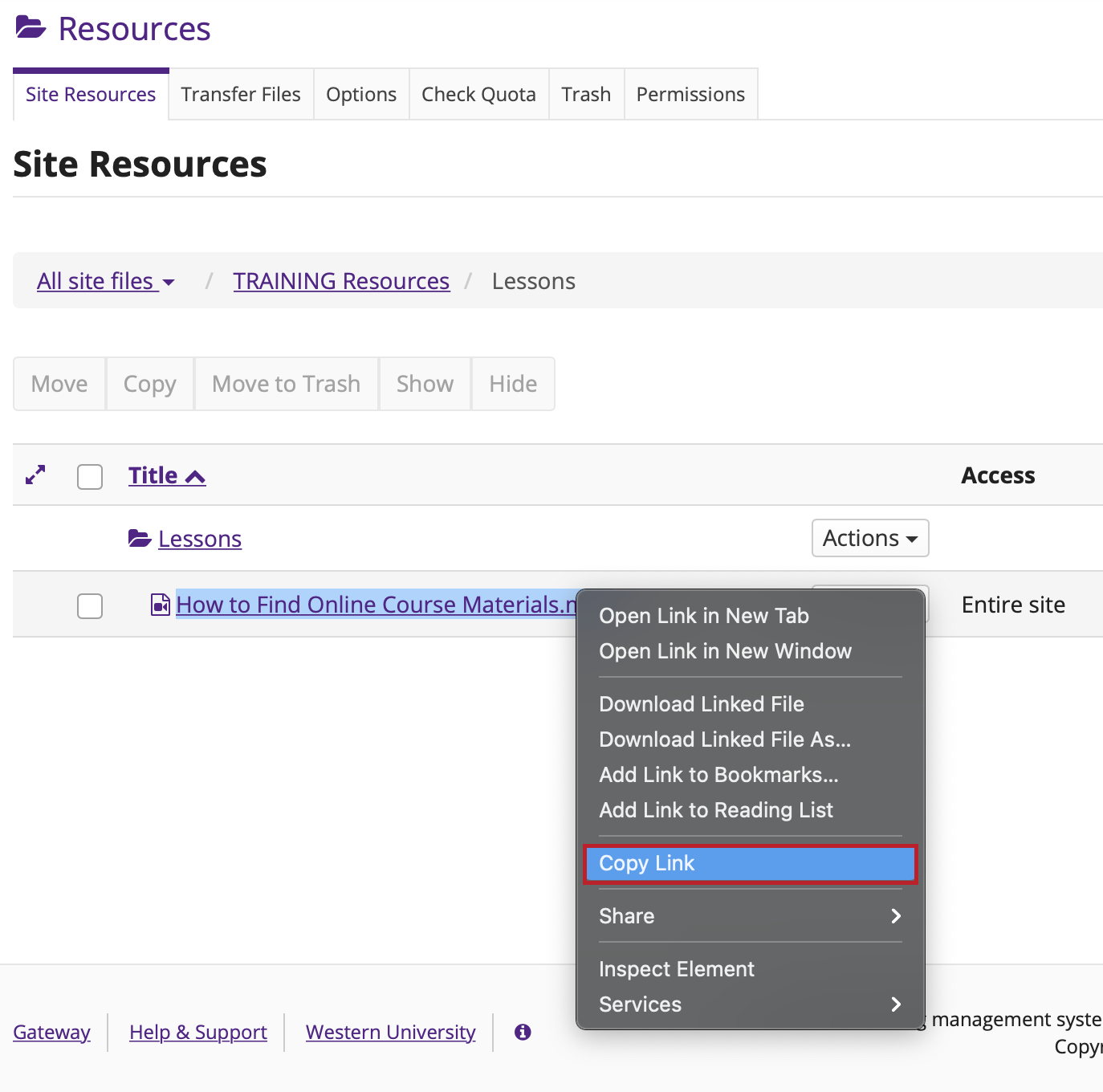Click the info circle icon in footer

tap(523, 1032)
